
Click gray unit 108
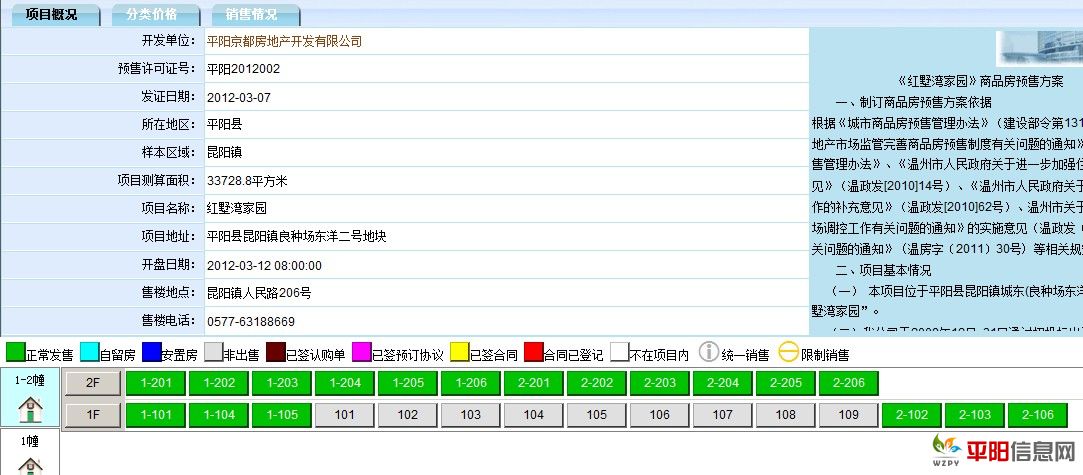(x=786, y=415)
